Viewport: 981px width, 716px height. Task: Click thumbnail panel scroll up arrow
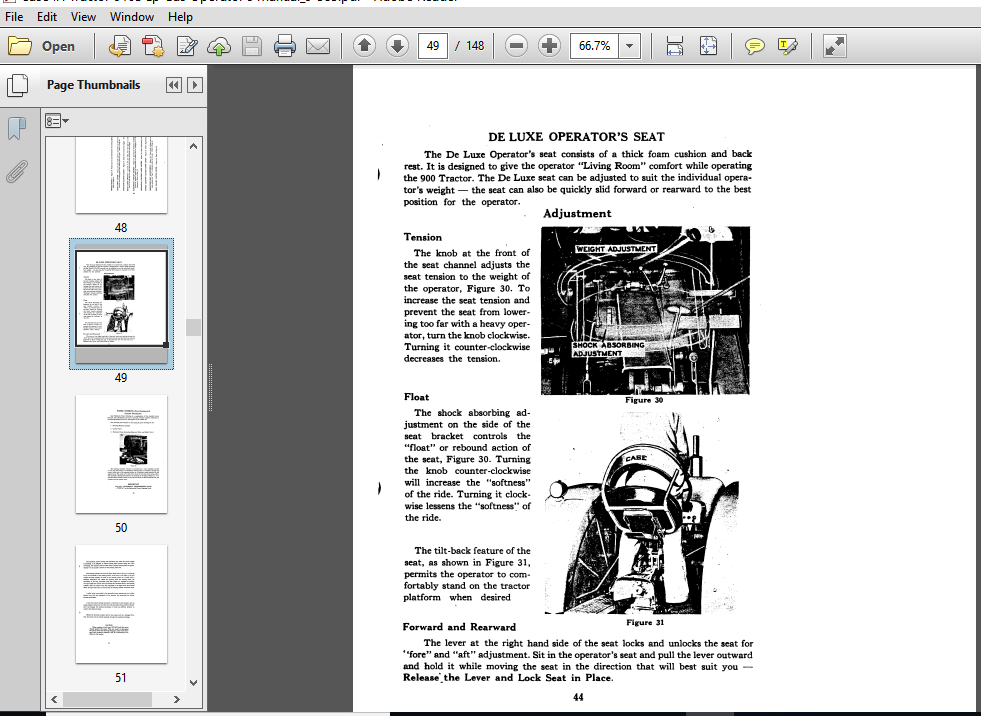[x=193, y=146]
